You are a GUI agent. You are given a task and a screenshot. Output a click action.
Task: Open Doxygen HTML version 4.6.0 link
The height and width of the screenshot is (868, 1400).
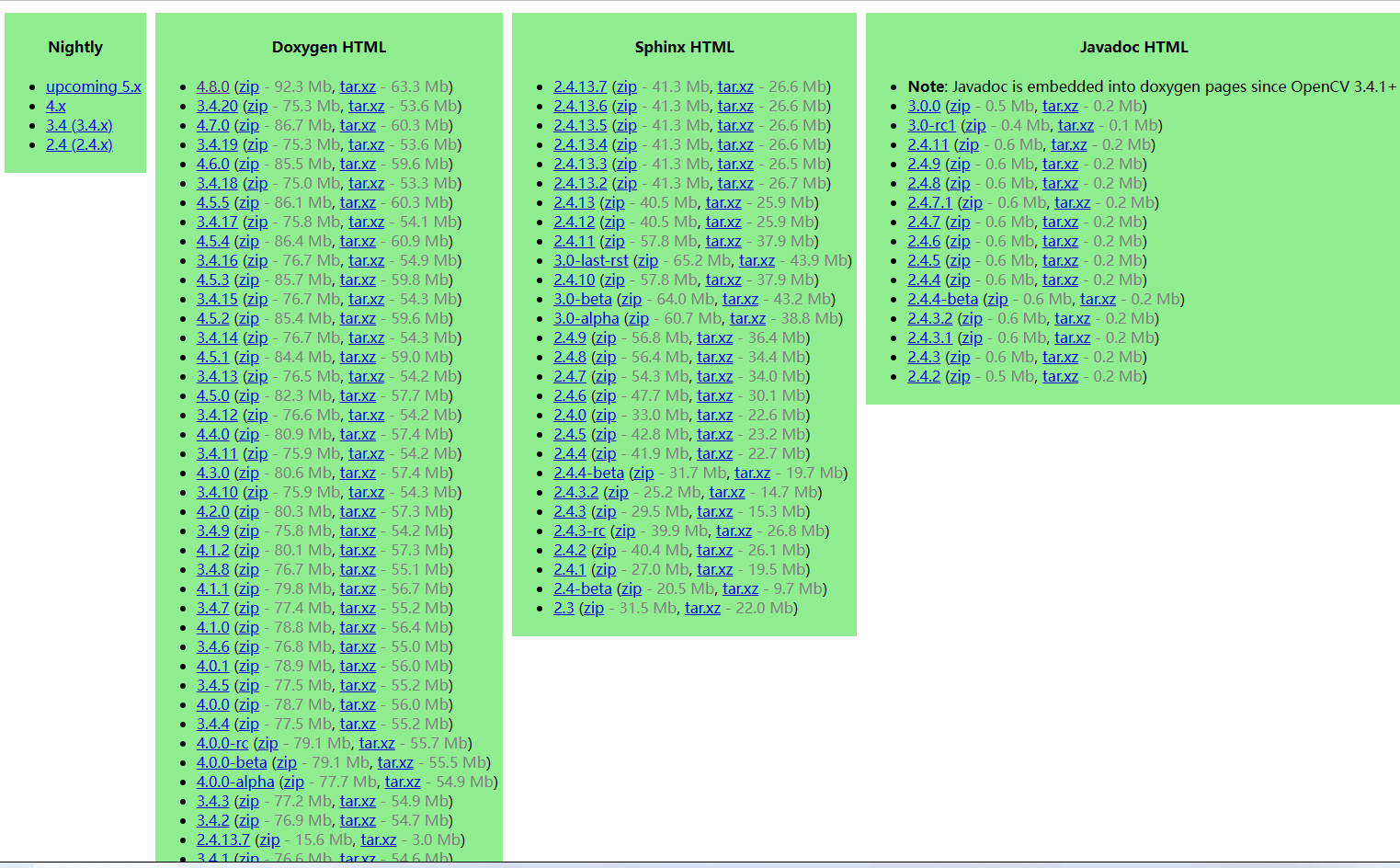point(213,164)
